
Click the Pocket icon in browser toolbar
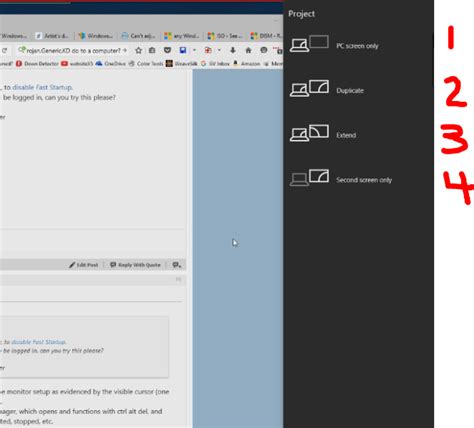167,50
